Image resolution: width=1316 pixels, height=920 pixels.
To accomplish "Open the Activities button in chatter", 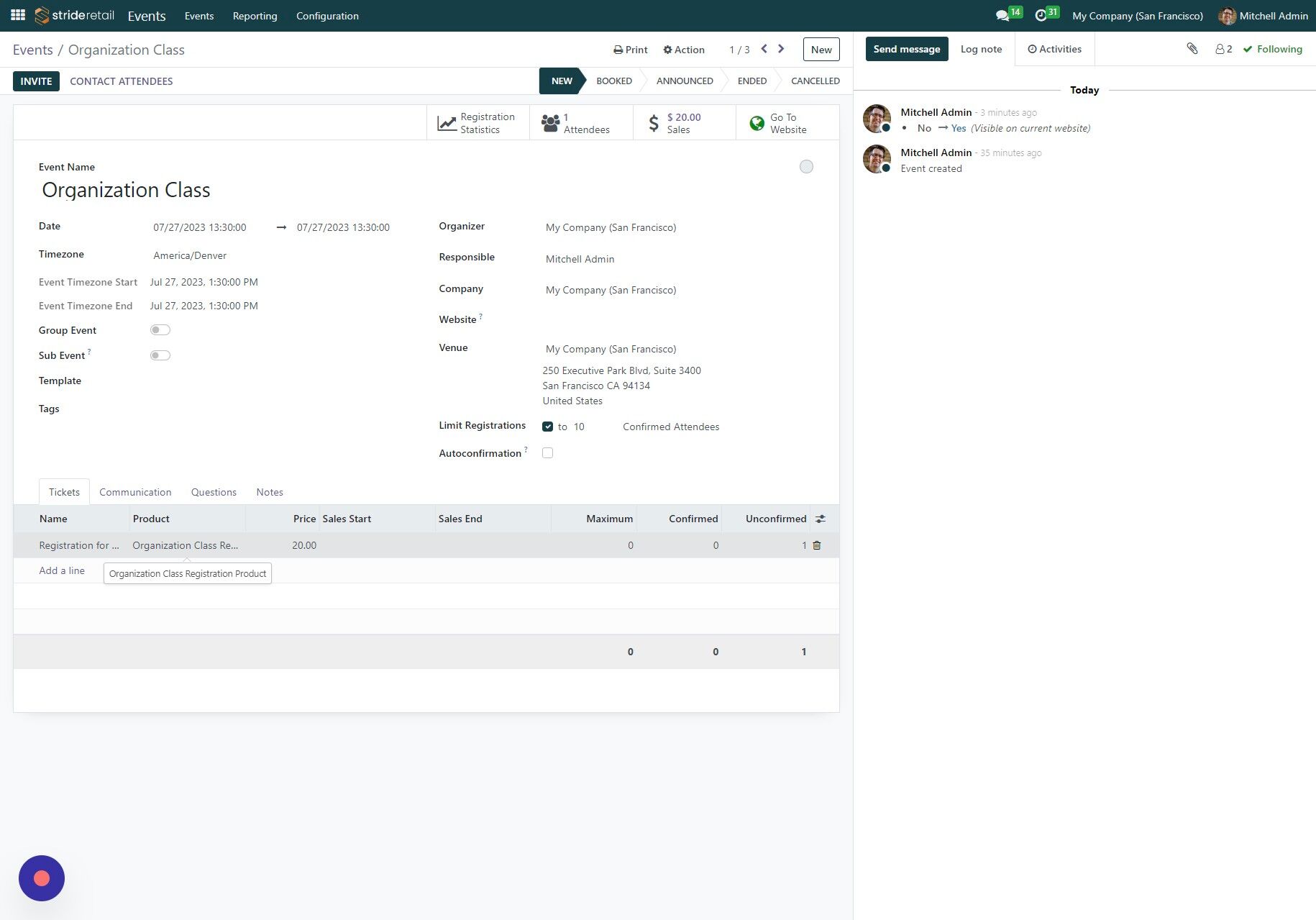I will pos(1054,49).
